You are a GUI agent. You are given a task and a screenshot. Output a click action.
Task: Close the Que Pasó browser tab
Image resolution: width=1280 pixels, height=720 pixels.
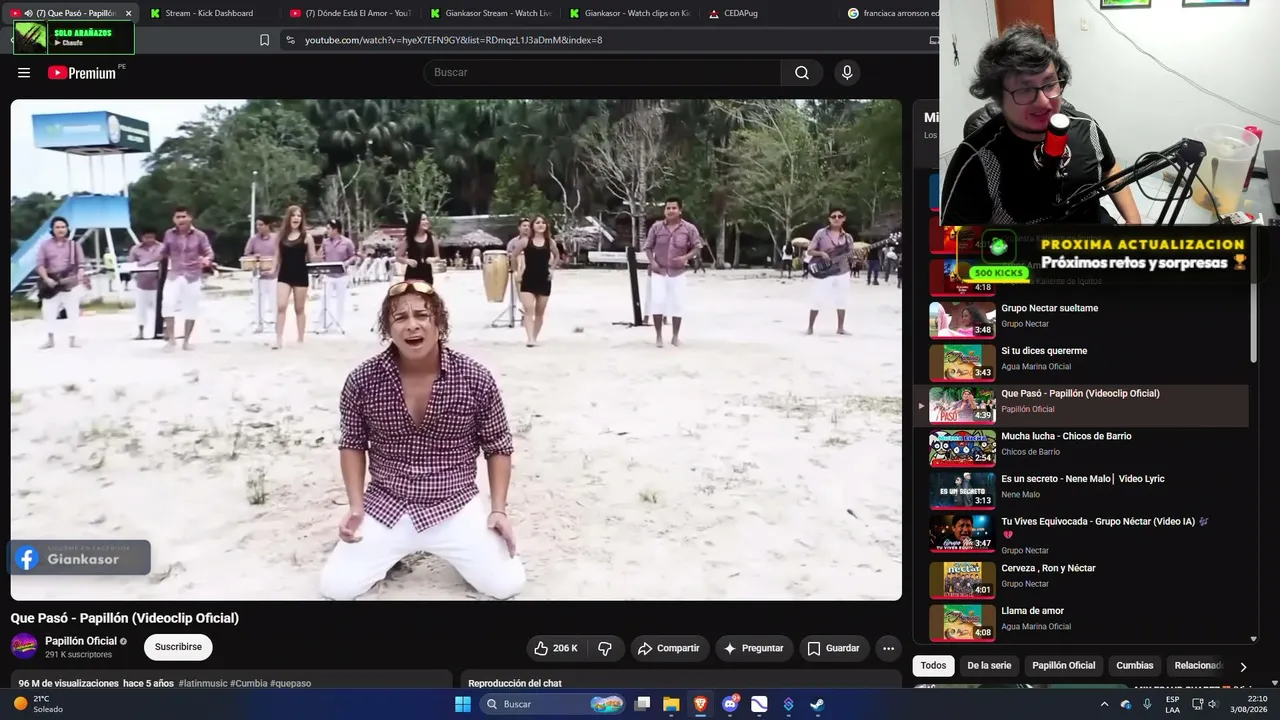128,13
